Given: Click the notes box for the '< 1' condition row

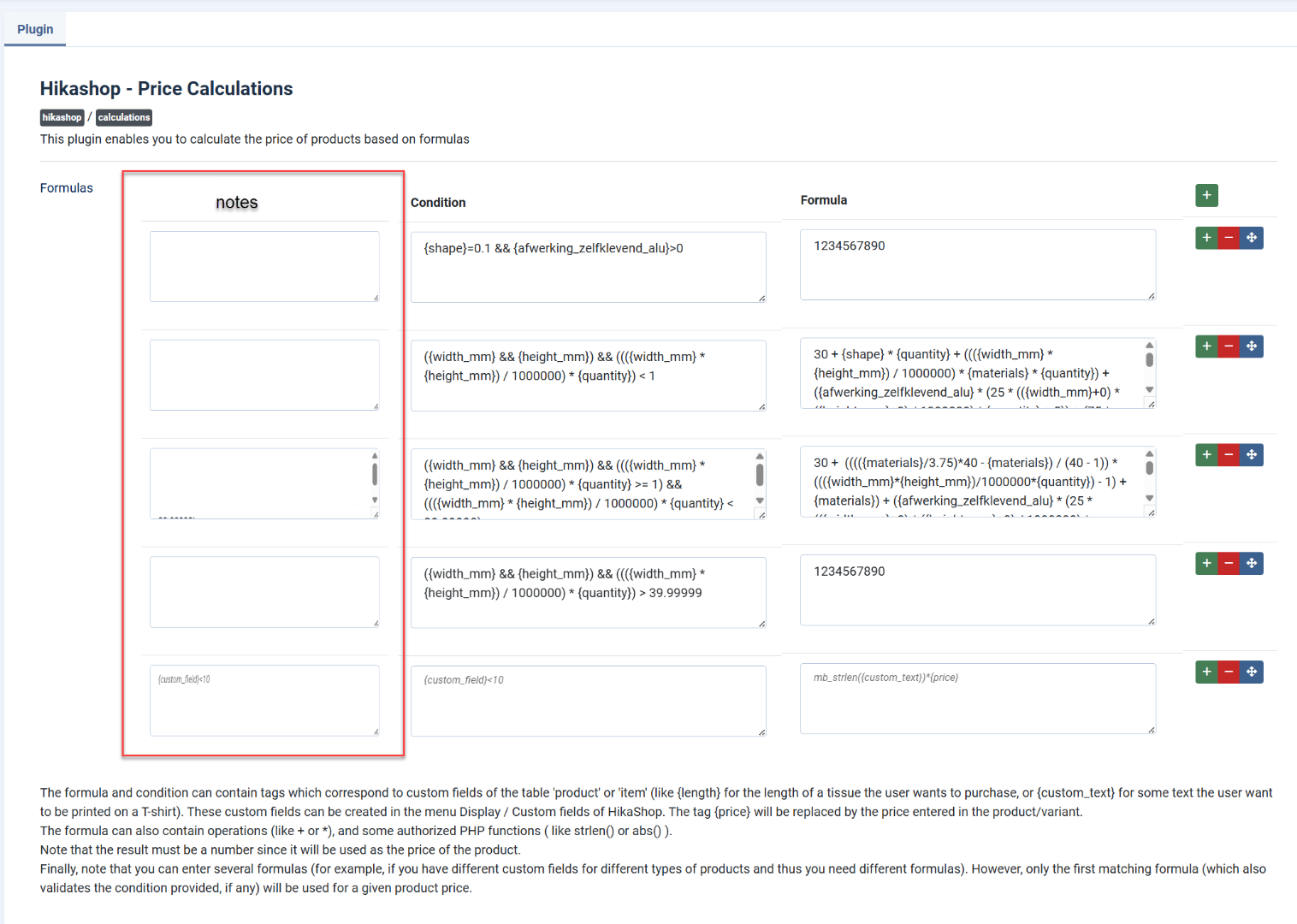Looking at the screenshot, I should [264, 375].
